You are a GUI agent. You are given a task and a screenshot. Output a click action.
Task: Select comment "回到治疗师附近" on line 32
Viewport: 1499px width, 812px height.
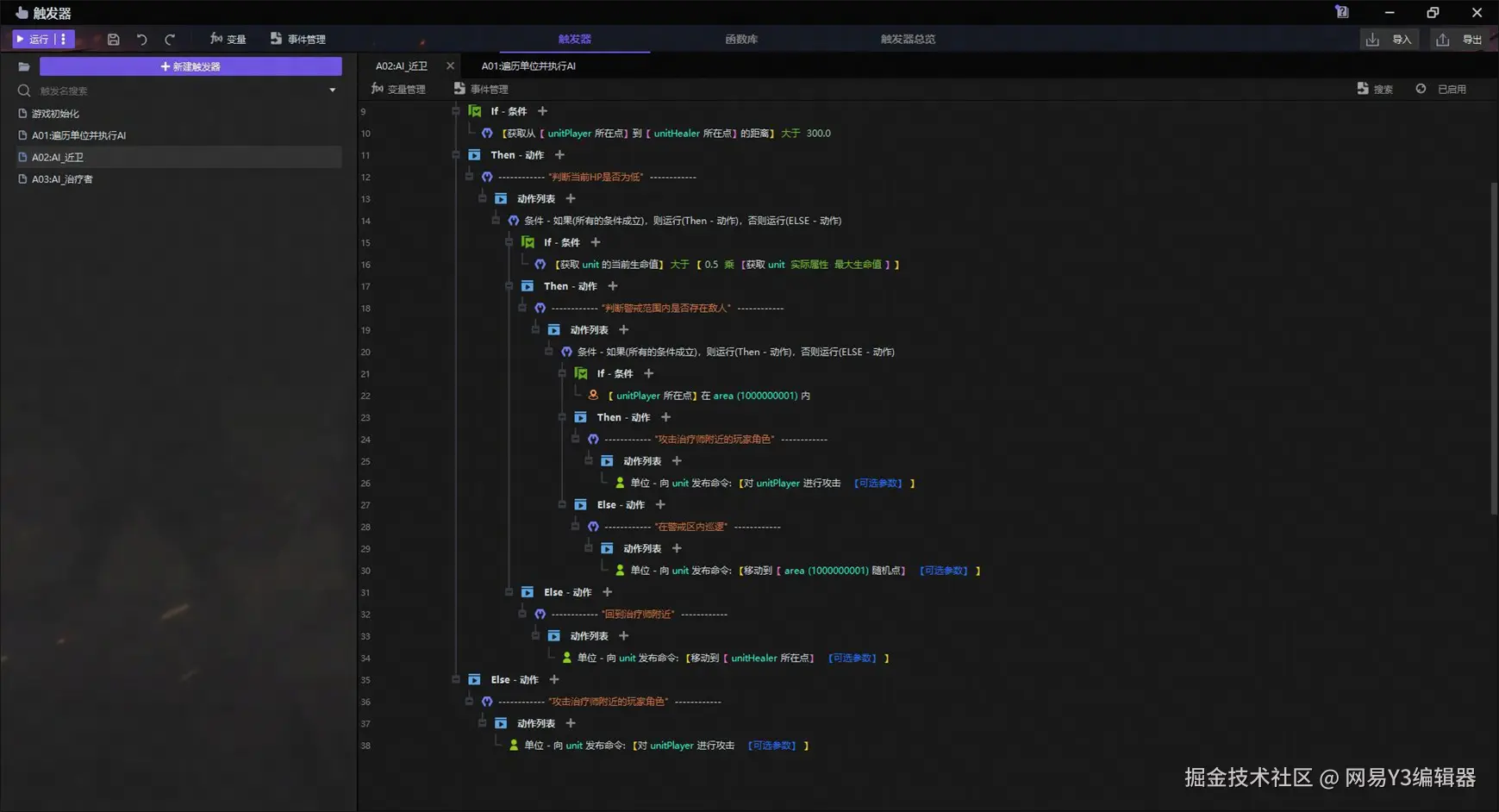tap(640, 615)
